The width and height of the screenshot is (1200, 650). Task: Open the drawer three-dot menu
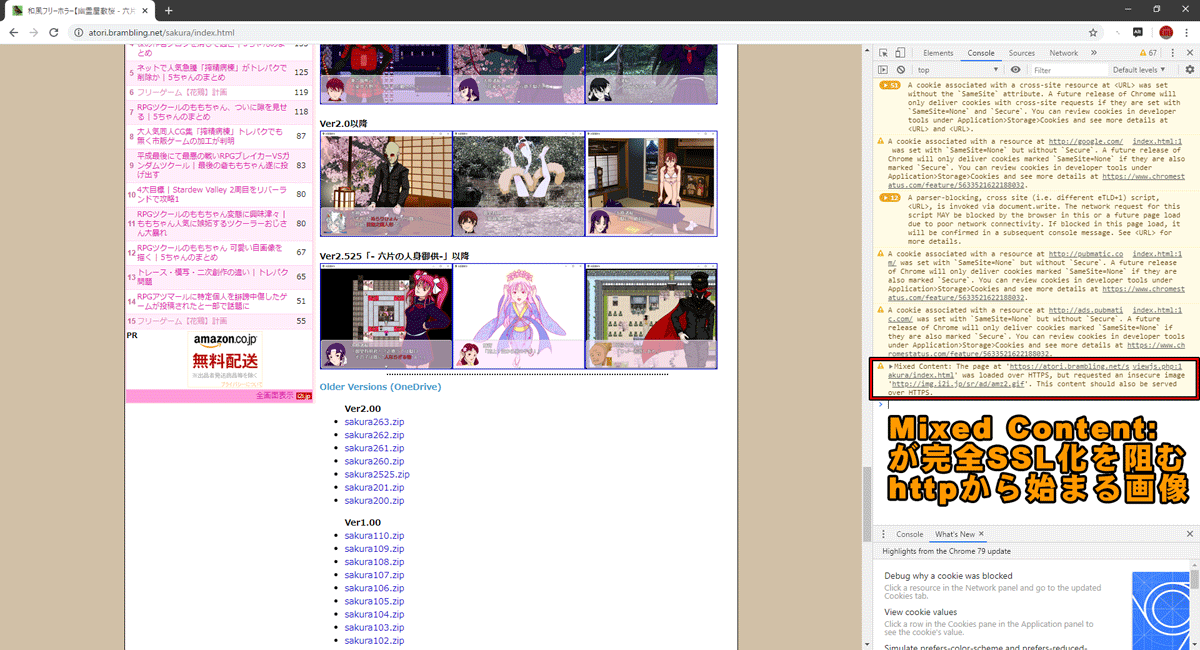(883, 534)
